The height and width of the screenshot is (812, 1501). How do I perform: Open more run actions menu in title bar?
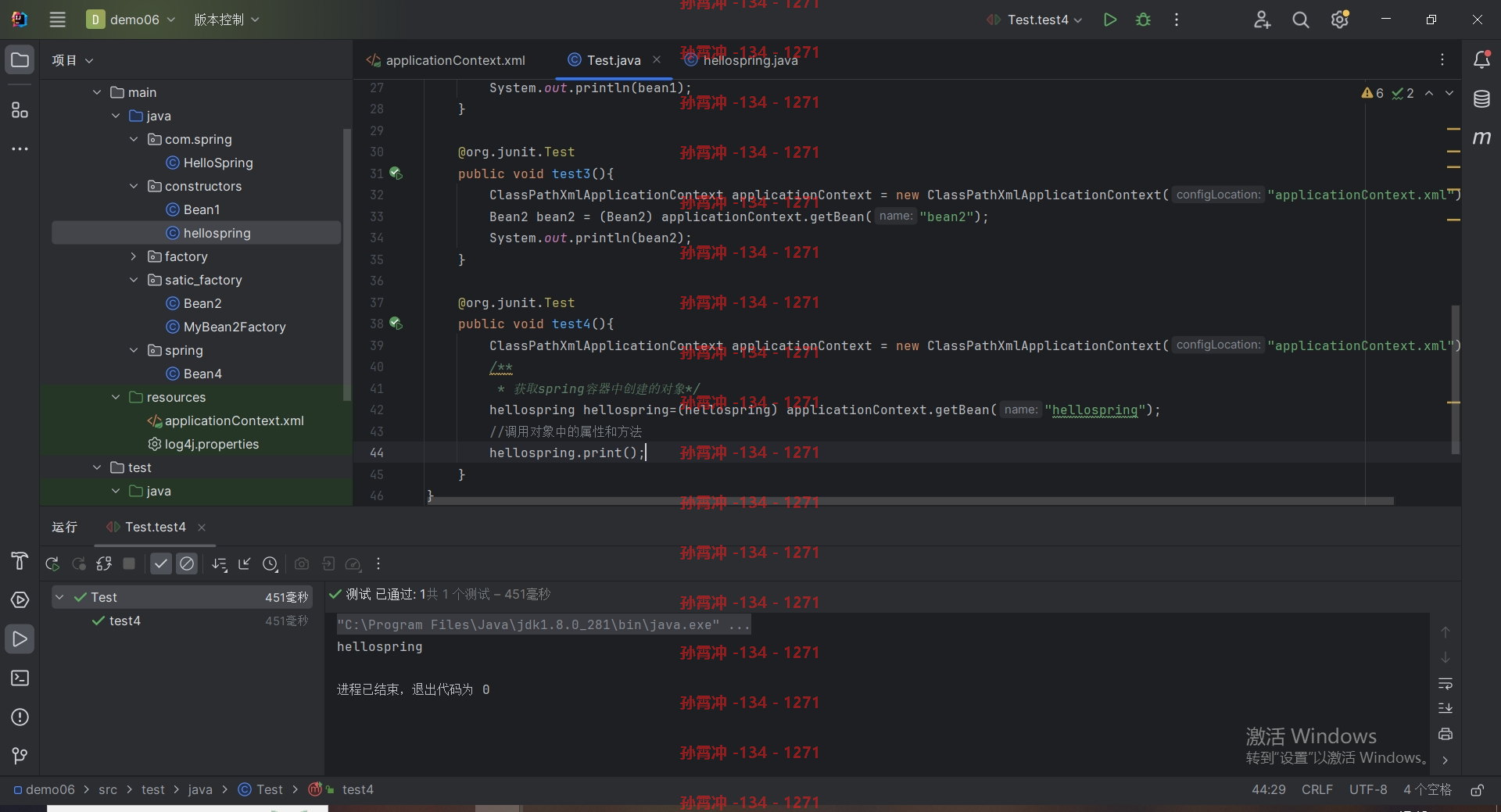tap(1177, 20)
